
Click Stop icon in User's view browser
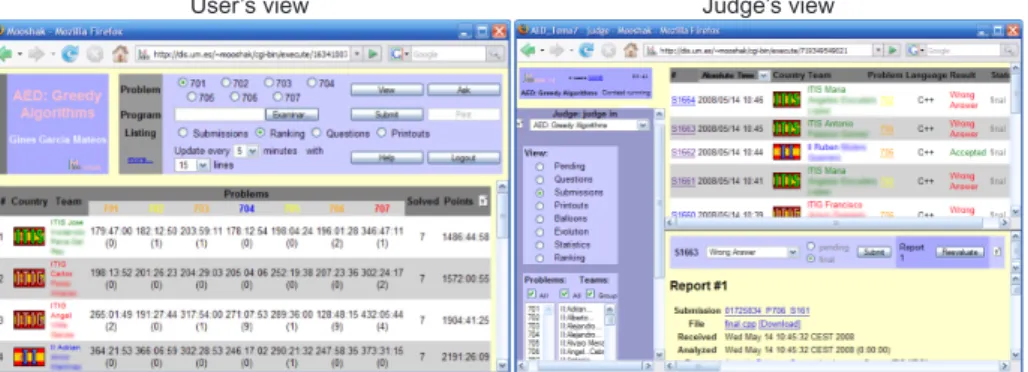pyautogui.click(x=95, y=54)
